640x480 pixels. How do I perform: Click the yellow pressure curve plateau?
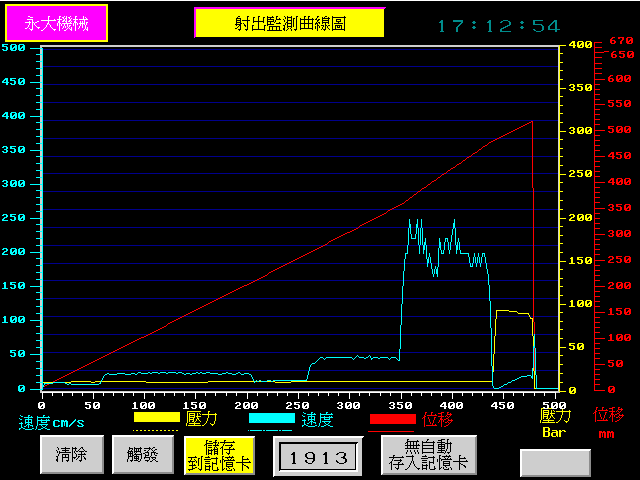[512, 312]
